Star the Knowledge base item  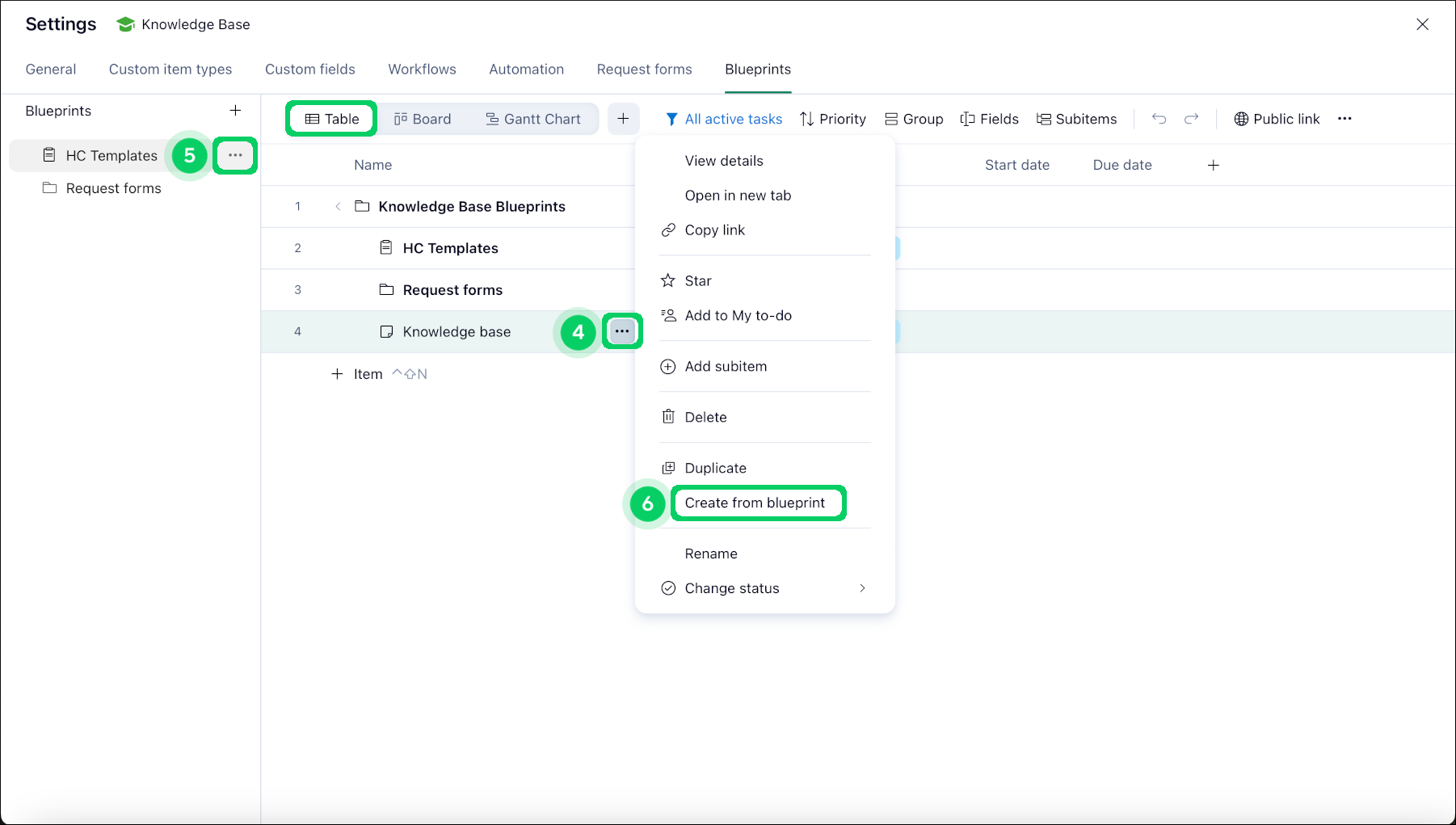[x=697, y=280]
